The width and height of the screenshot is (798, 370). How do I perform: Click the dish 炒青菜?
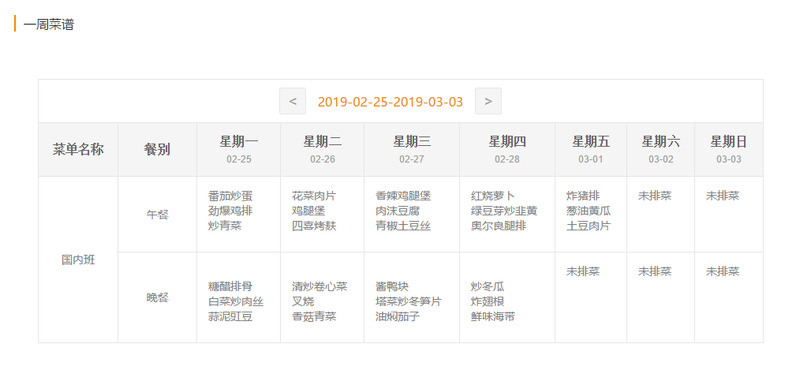pyautogui.click(x=225, y=226)
